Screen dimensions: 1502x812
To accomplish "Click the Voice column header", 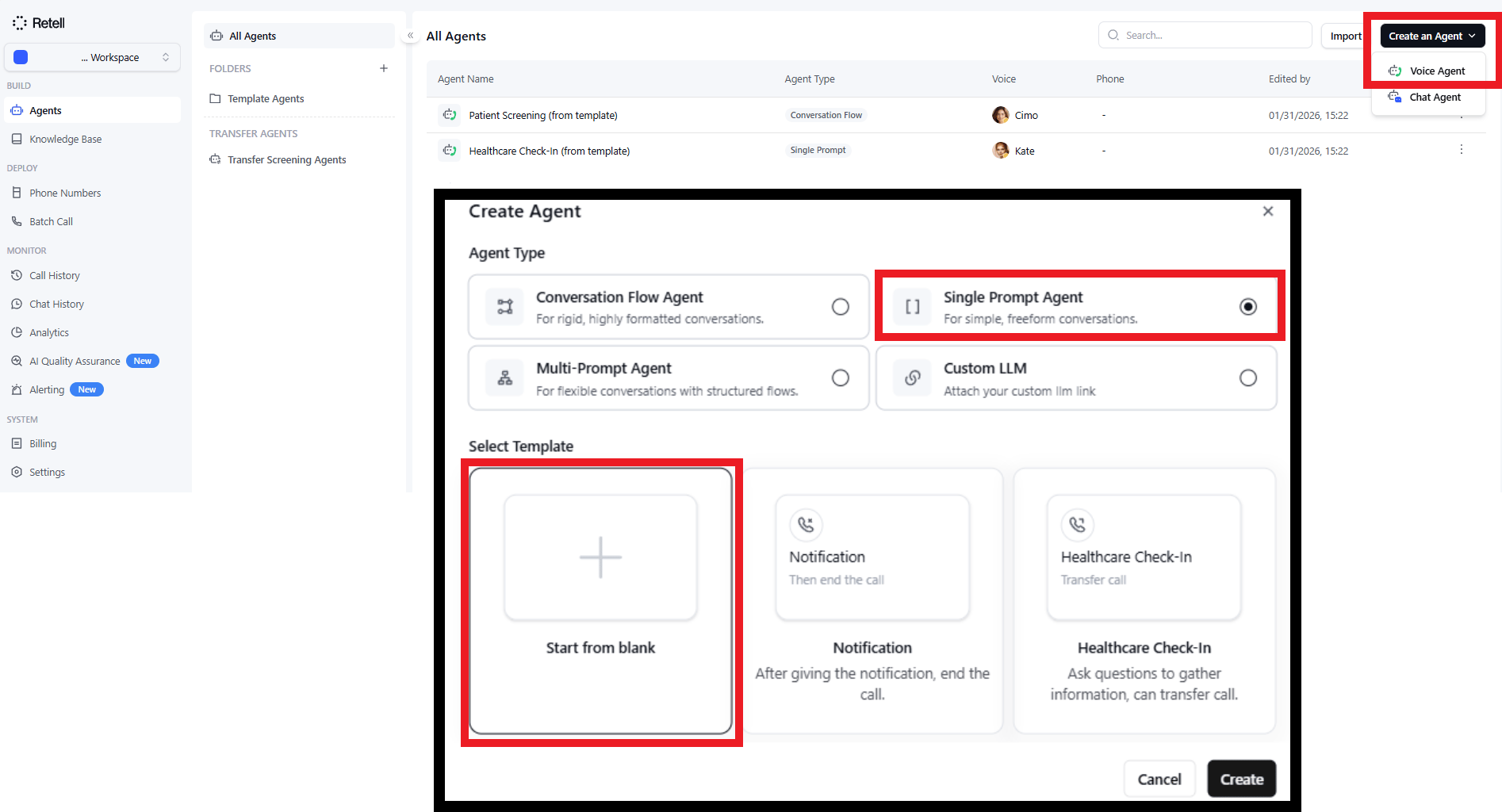I will tap(1004, 79).
